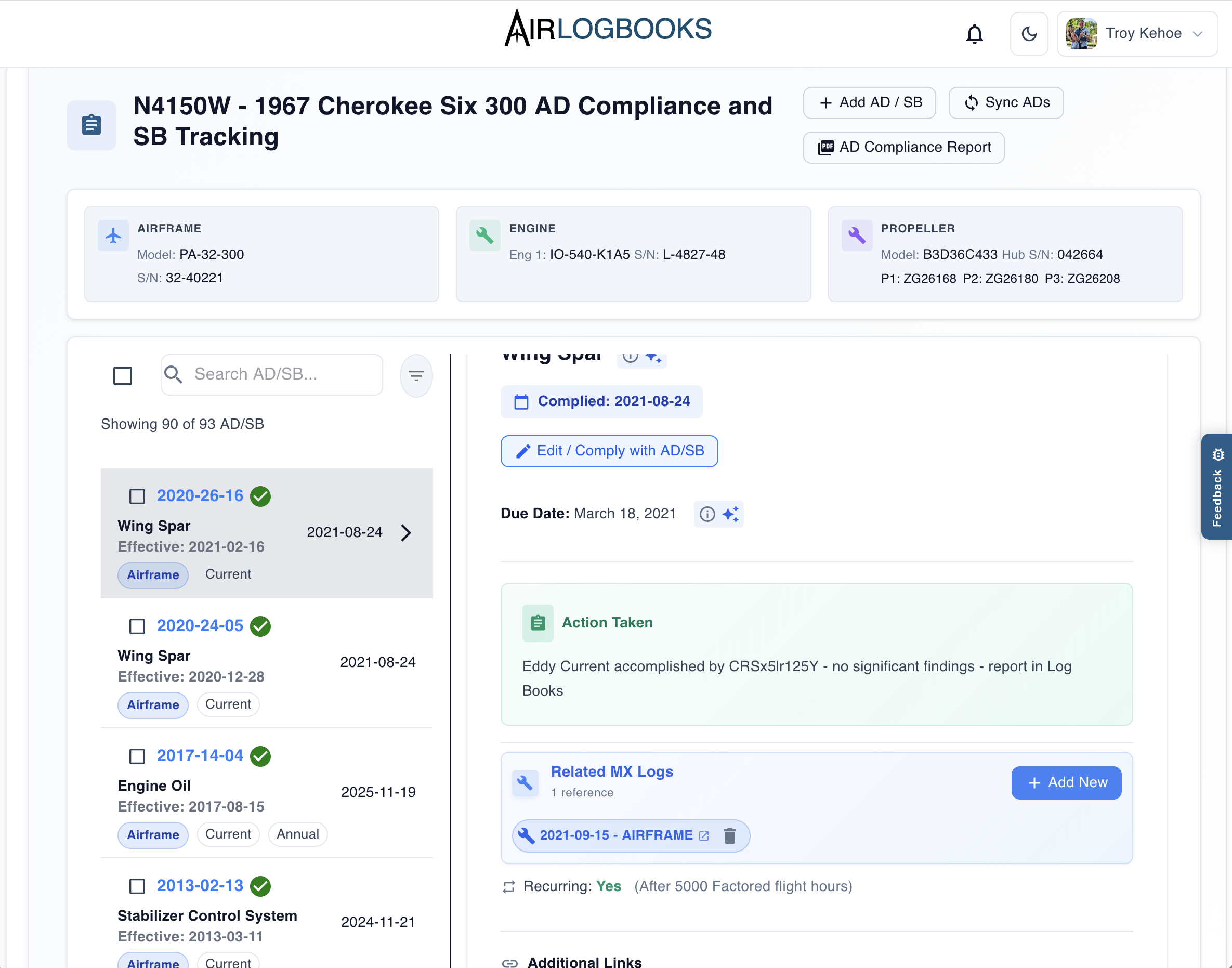Open the Feedback tab on the right edge

(x=1217, y=489)
